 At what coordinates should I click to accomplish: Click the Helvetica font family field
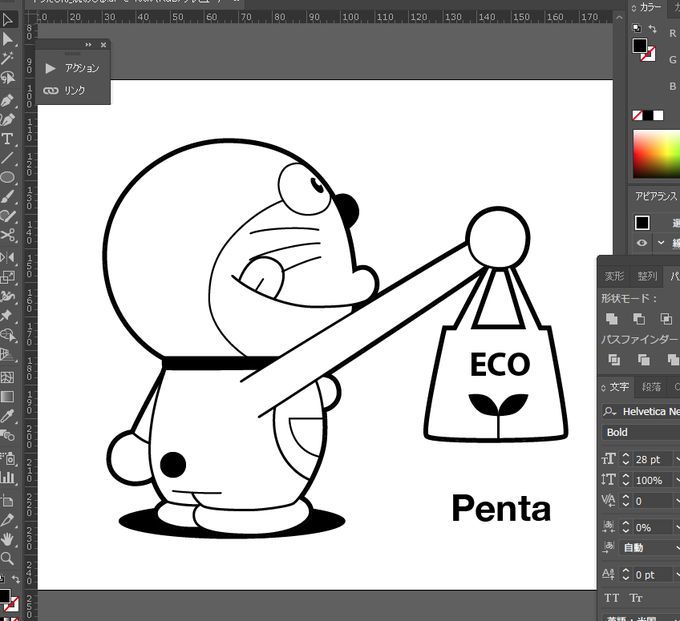641,412
